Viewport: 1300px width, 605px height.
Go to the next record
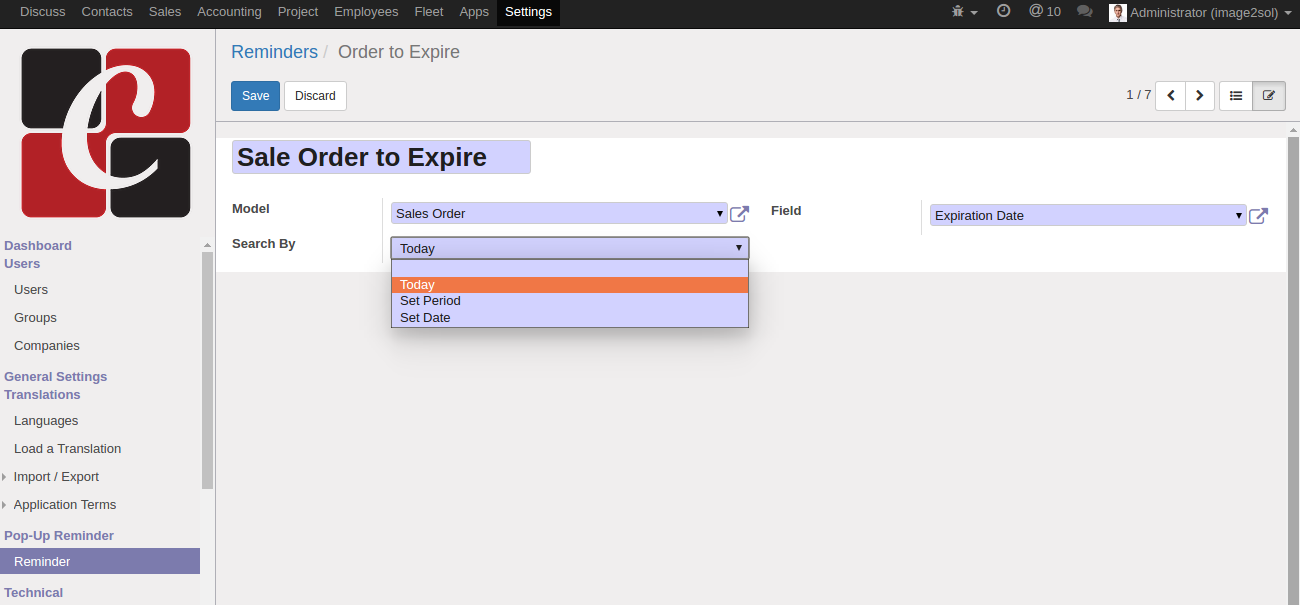pos(1200,96)
